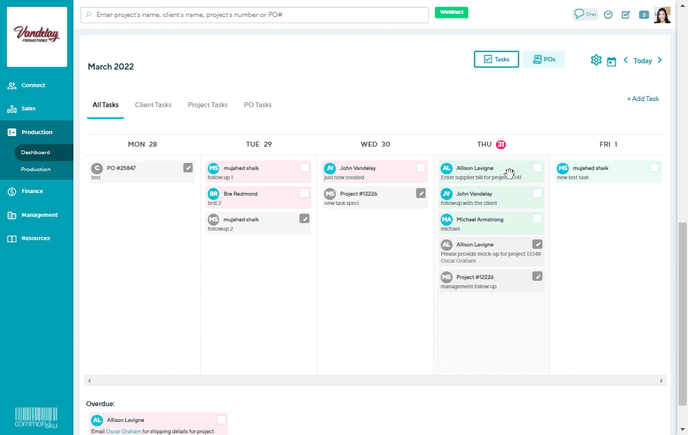688x435 pixels.
Task: Open dashboard settings gear icon
Action: (x=596, y=60)
